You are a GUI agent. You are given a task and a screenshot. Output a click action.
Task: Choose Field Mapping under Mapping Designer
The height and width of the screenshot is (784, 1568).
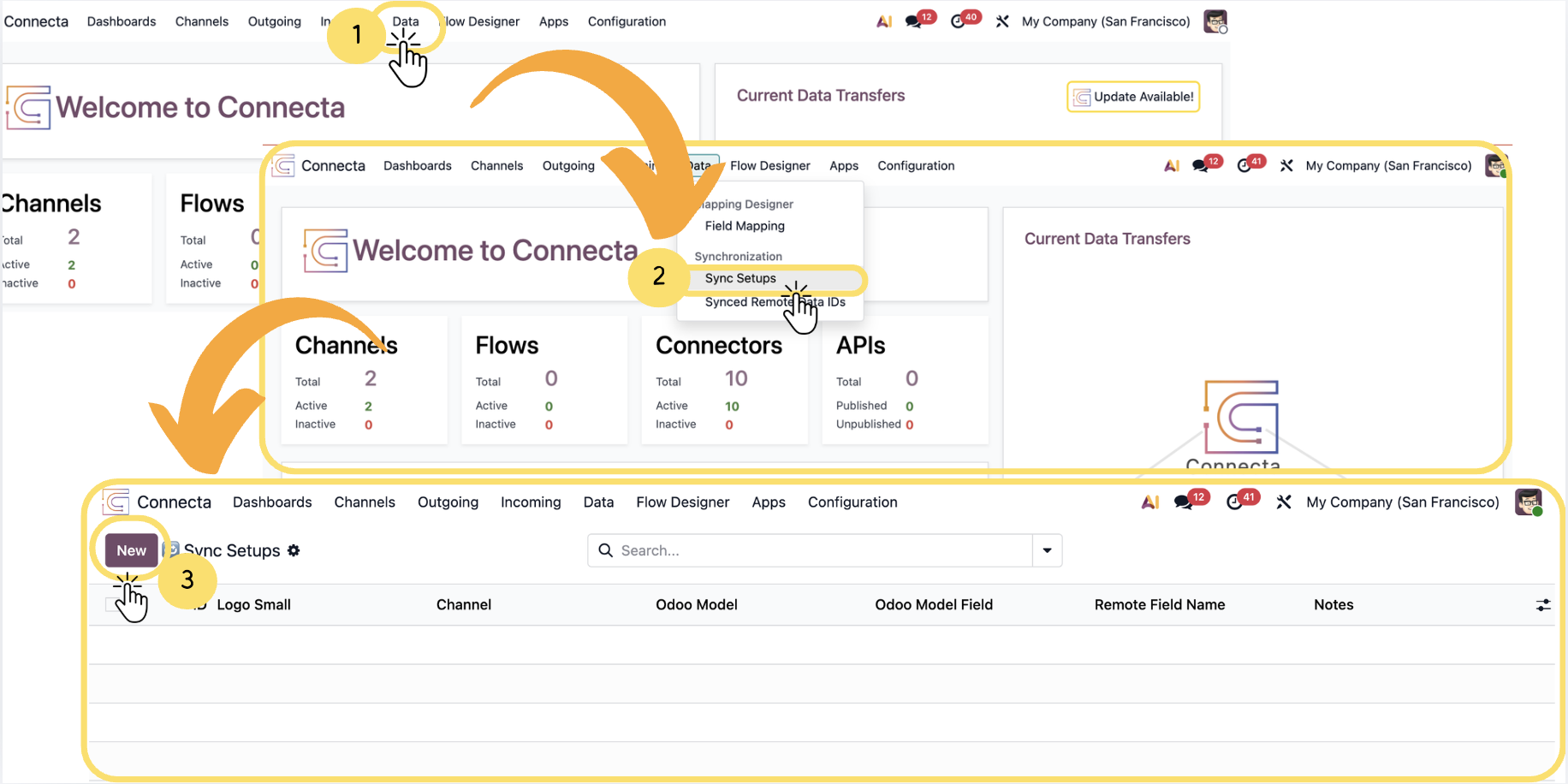pos(745,226)
